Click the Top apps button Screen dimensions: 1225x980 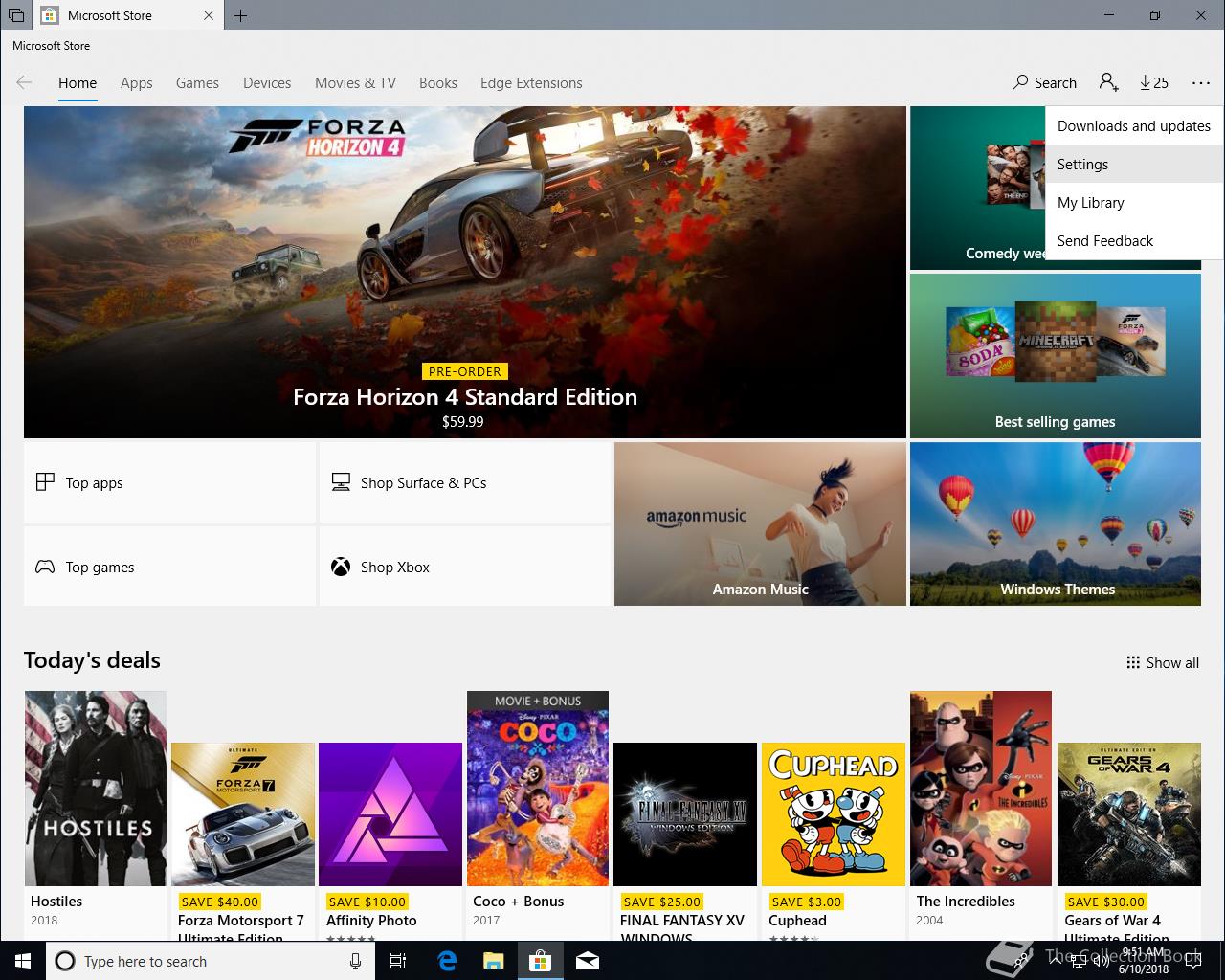[x=169, y=482]
